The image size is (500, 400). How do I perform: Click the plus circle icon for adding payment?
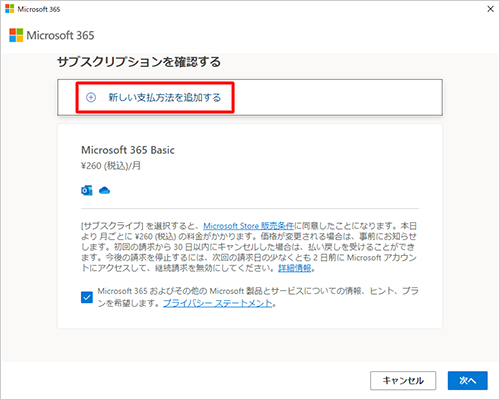[x=91, y=97]
